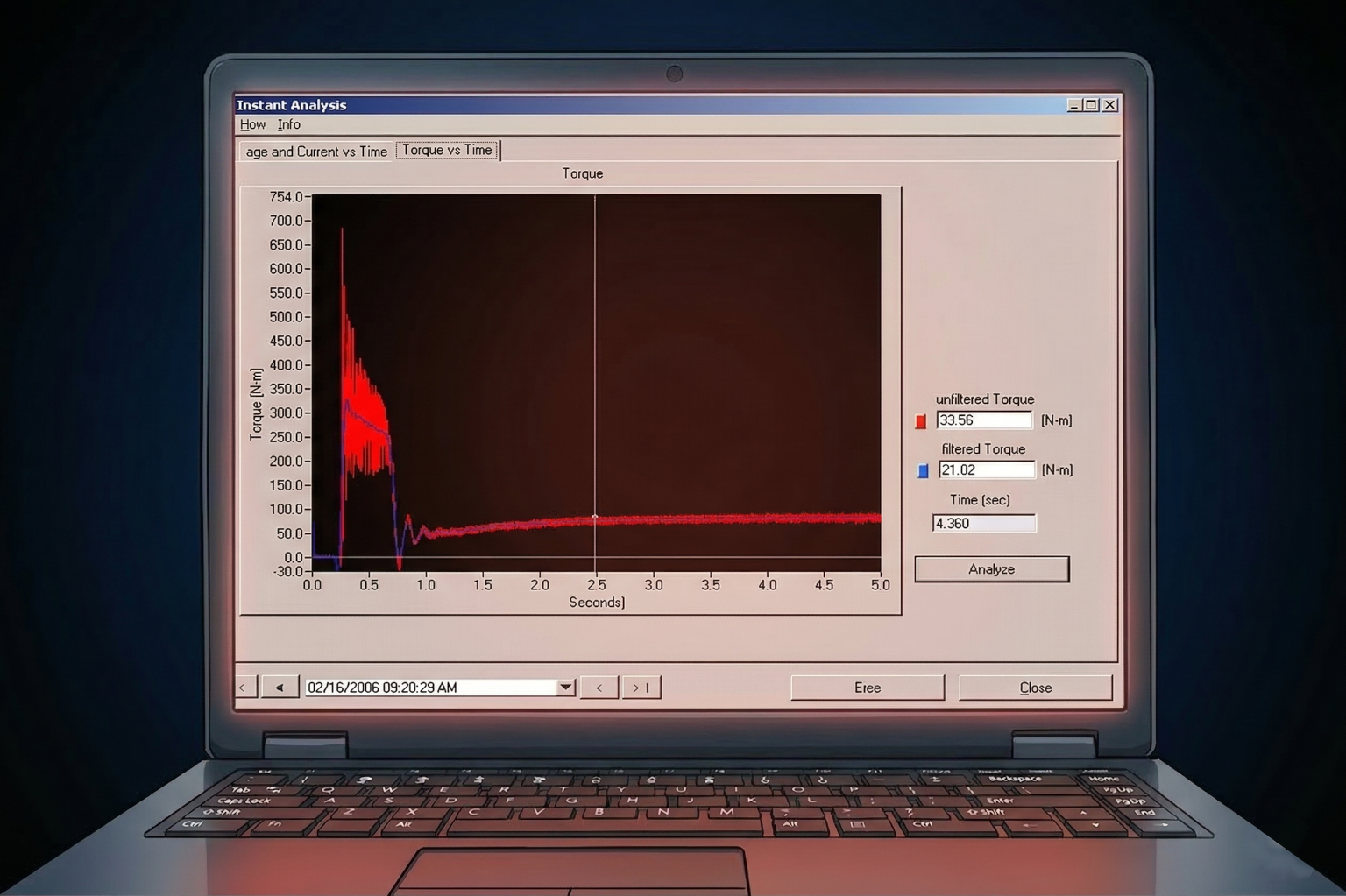
Task: Click the solid left-arrow previous record button
Action: pyautogui.click(x=280, y=688)
